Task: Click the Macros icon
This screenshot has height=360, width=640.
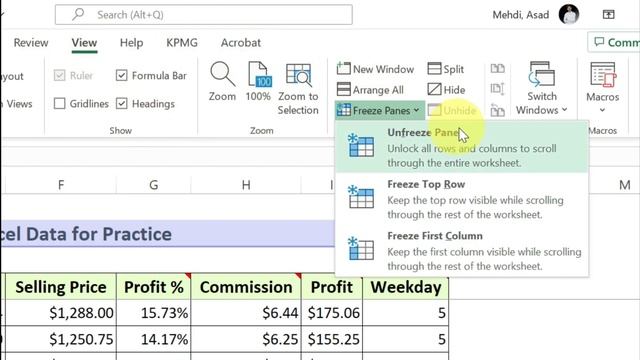Action: click(x=603, y=74)
